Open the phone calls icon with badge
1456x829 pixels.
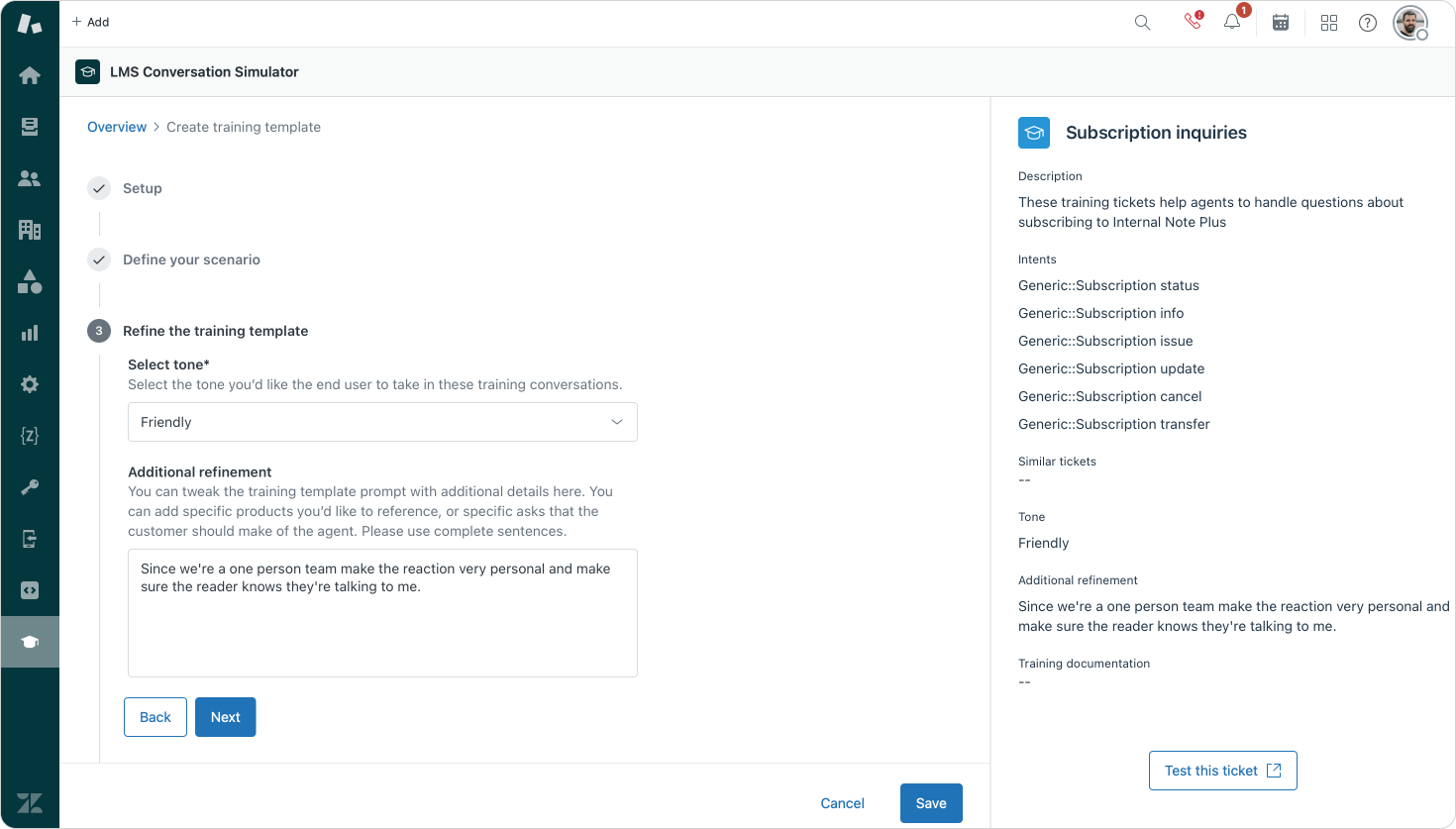point(1194,22)
